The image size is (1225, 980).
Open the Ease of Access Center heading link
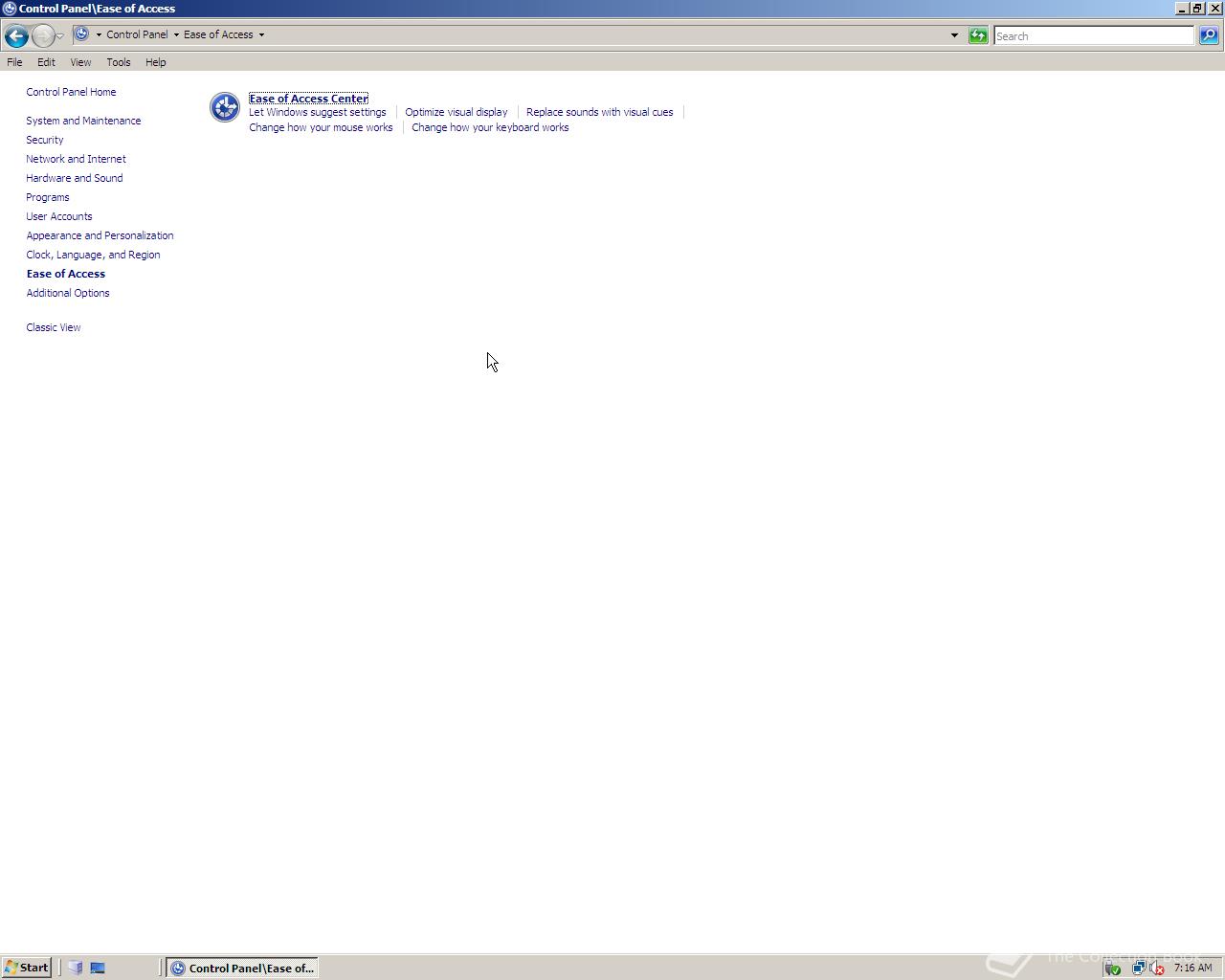[308, 99]
